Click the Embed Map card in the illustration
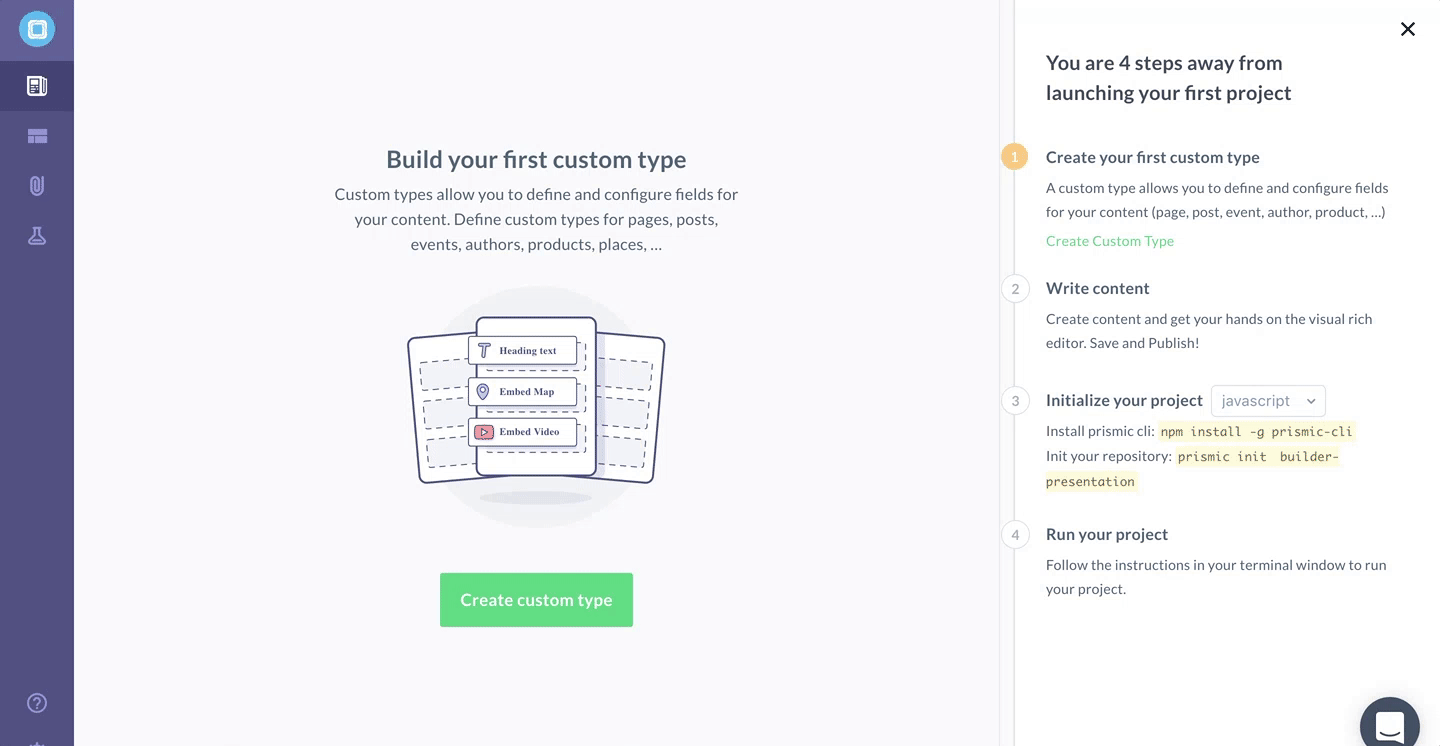Image resolution: width=1440 pixels, height=746 pixels. (x=522, y=391)
